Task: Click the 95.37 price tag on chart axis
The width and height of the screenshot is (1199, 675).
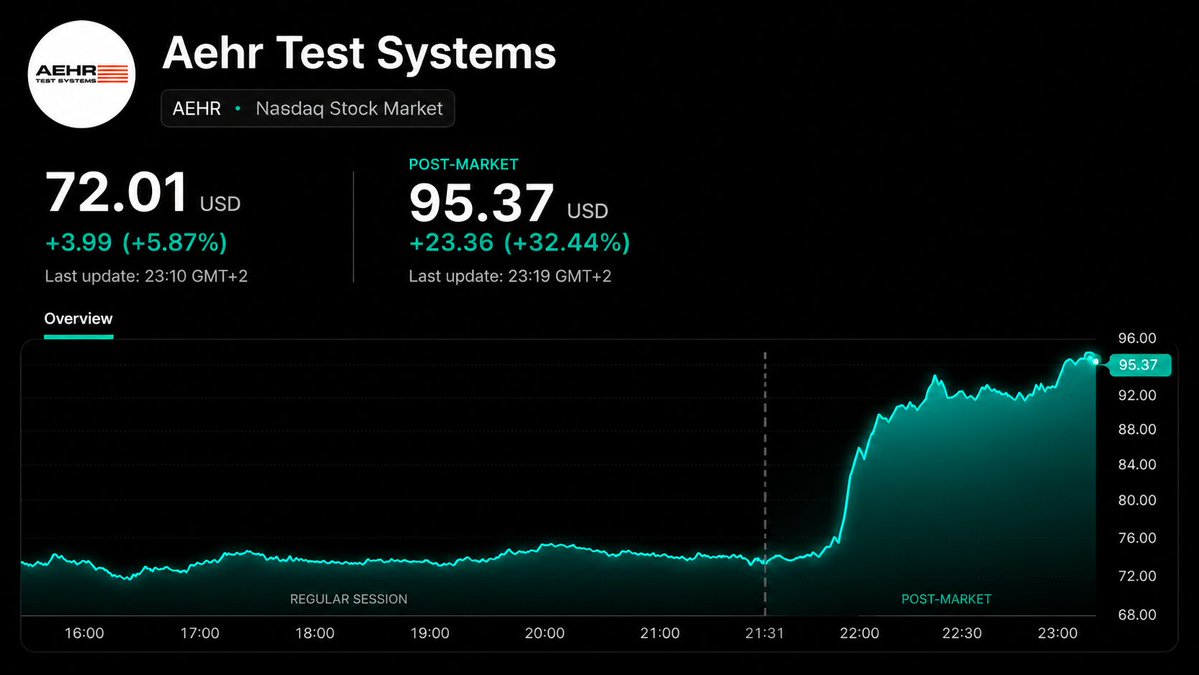Action: [x=1138, y=365]
